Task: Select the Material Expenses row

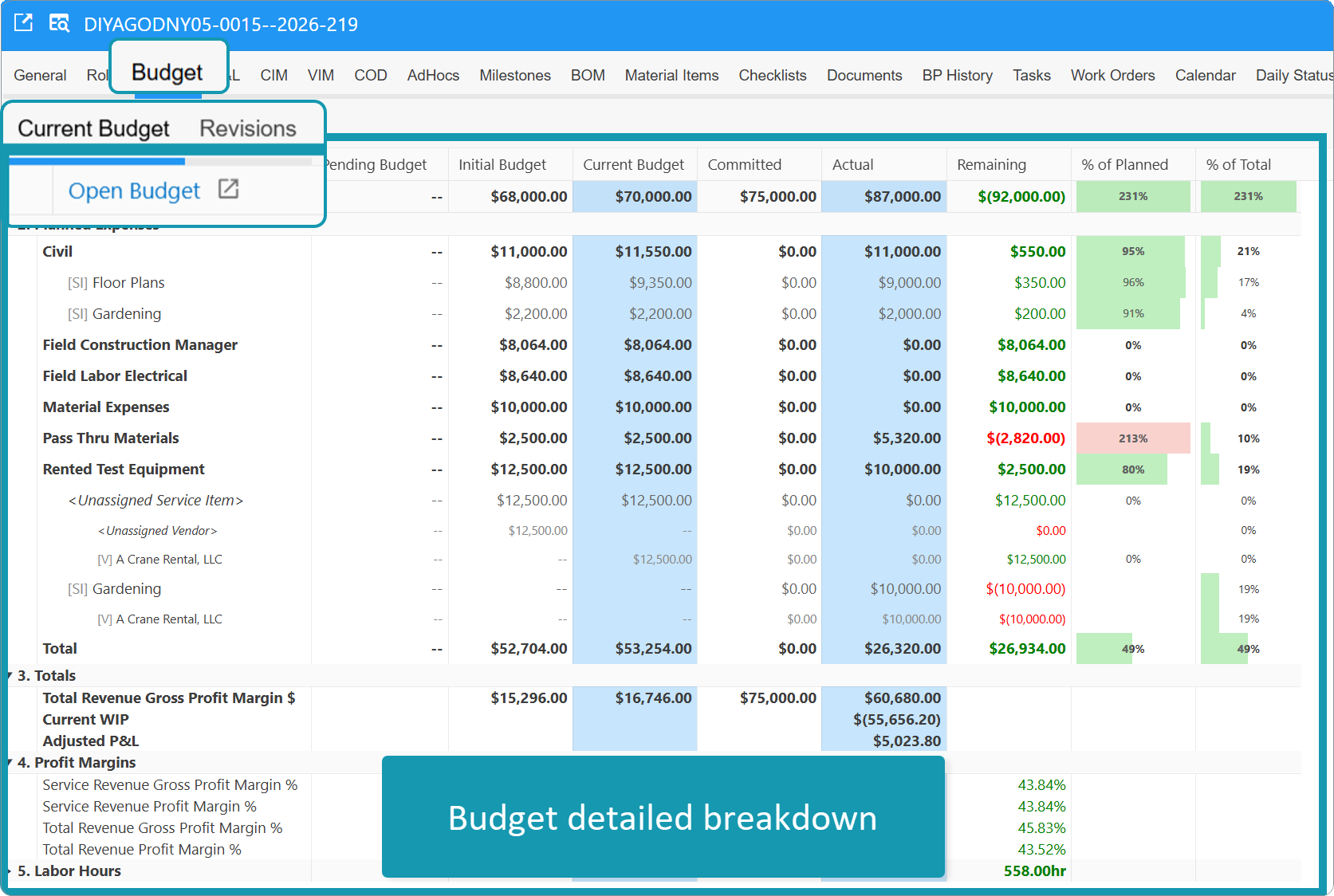Action: [x=654, y=407]
